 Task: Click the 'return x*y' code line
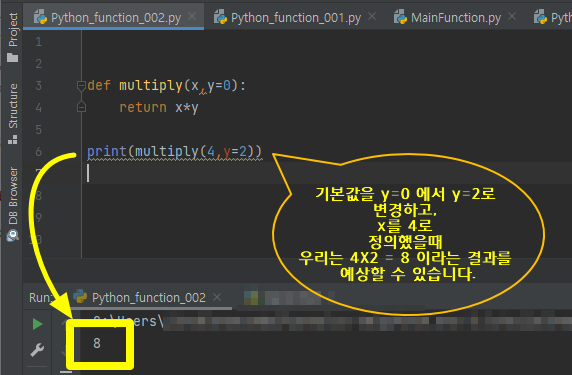159,108
